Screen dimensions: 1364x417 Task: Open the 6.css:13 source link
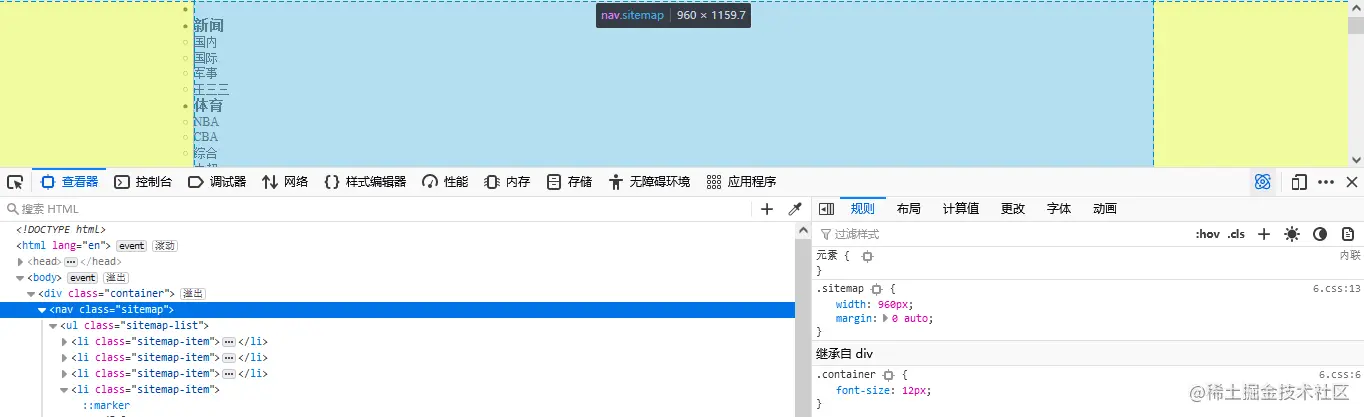(x=1337, y=288)
